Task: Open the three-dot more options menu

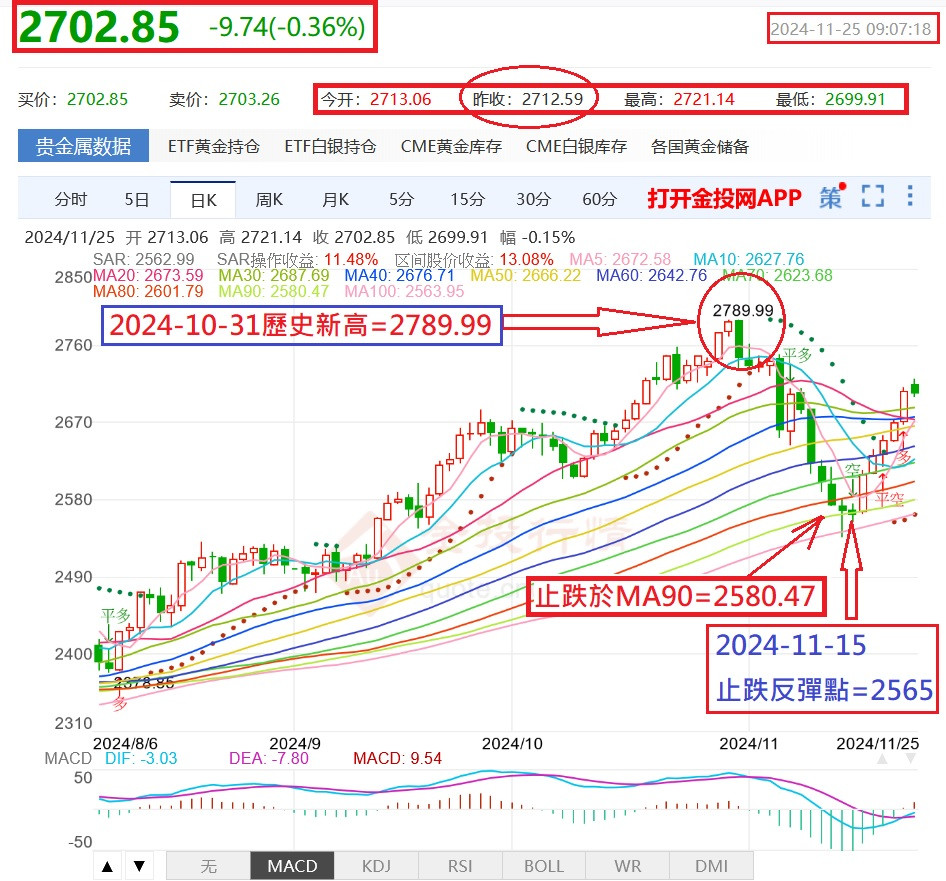Action: 910,196
